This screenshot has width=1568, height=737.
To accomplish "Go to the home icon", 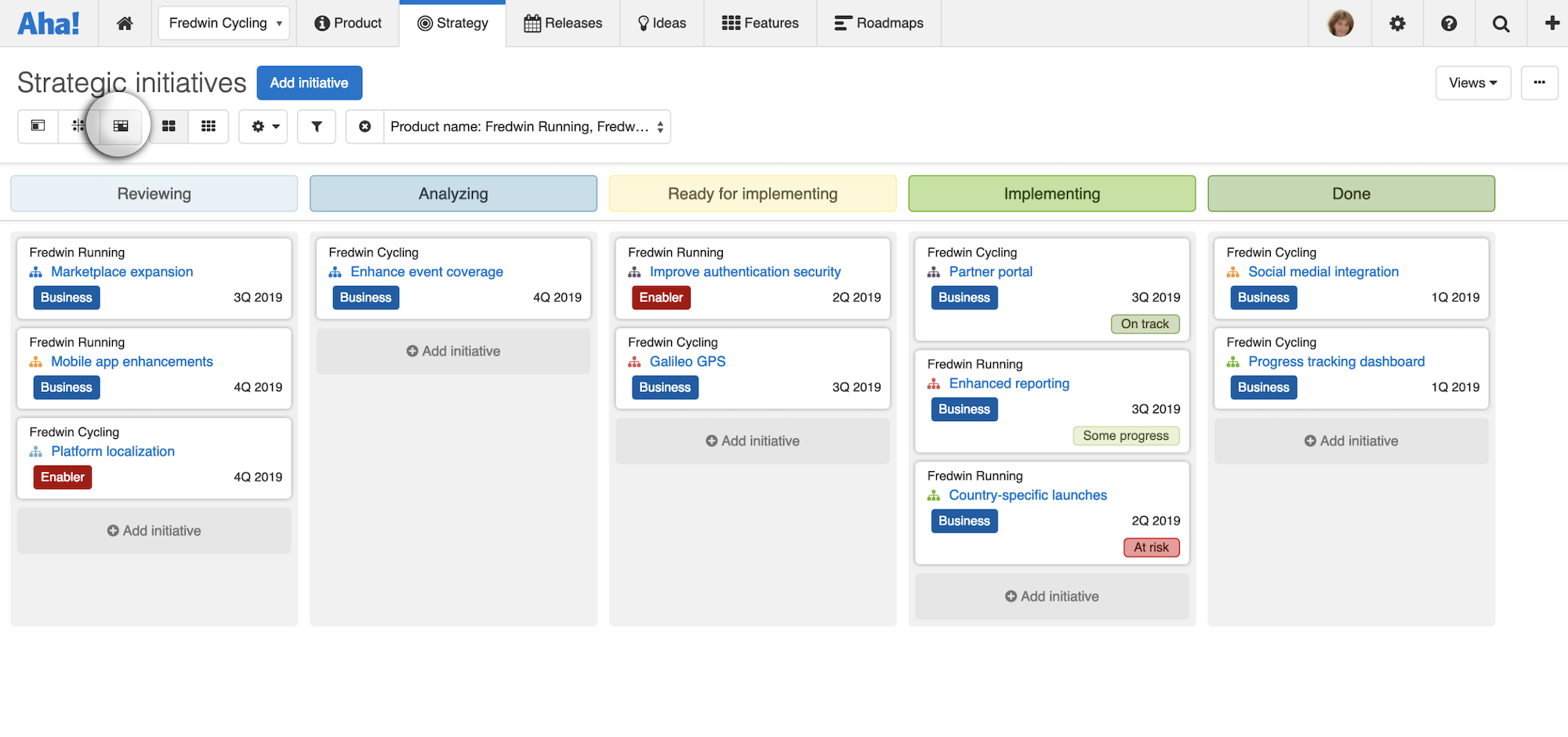I will pyautogui.click(x=125, y=24).
